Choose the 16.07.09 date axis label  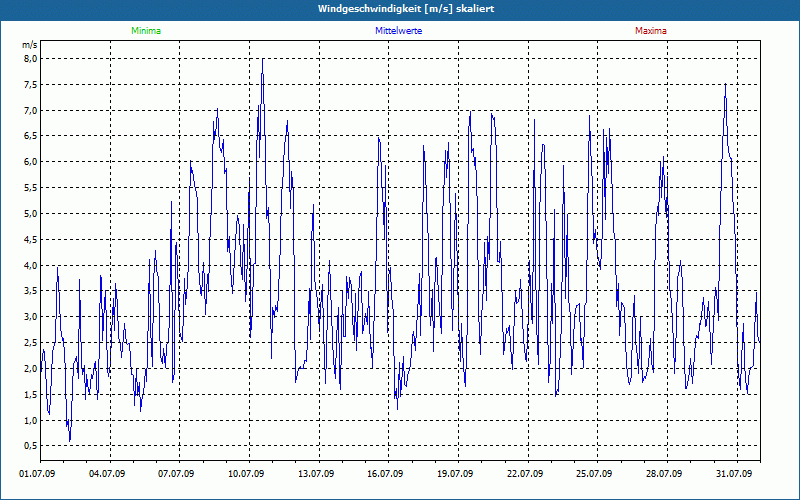[x=385, y=474]
